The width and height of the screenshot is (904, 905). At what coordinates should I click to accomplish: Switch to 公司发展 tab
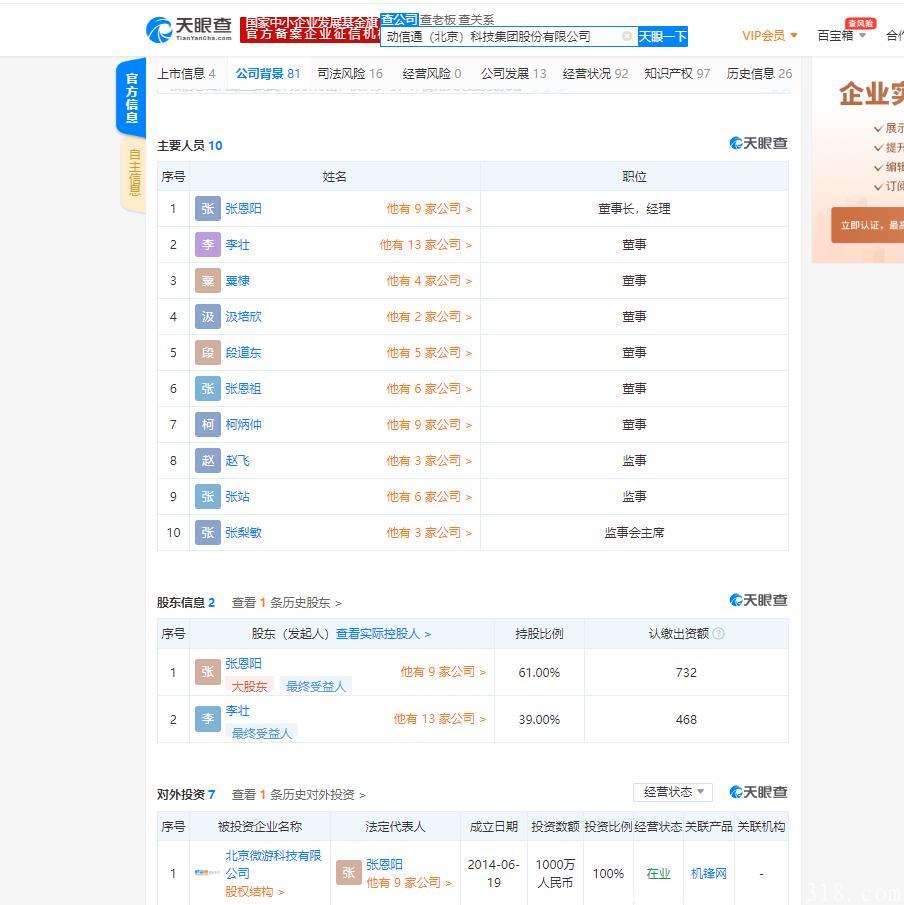pyautogui.click(x=513, y=74)
